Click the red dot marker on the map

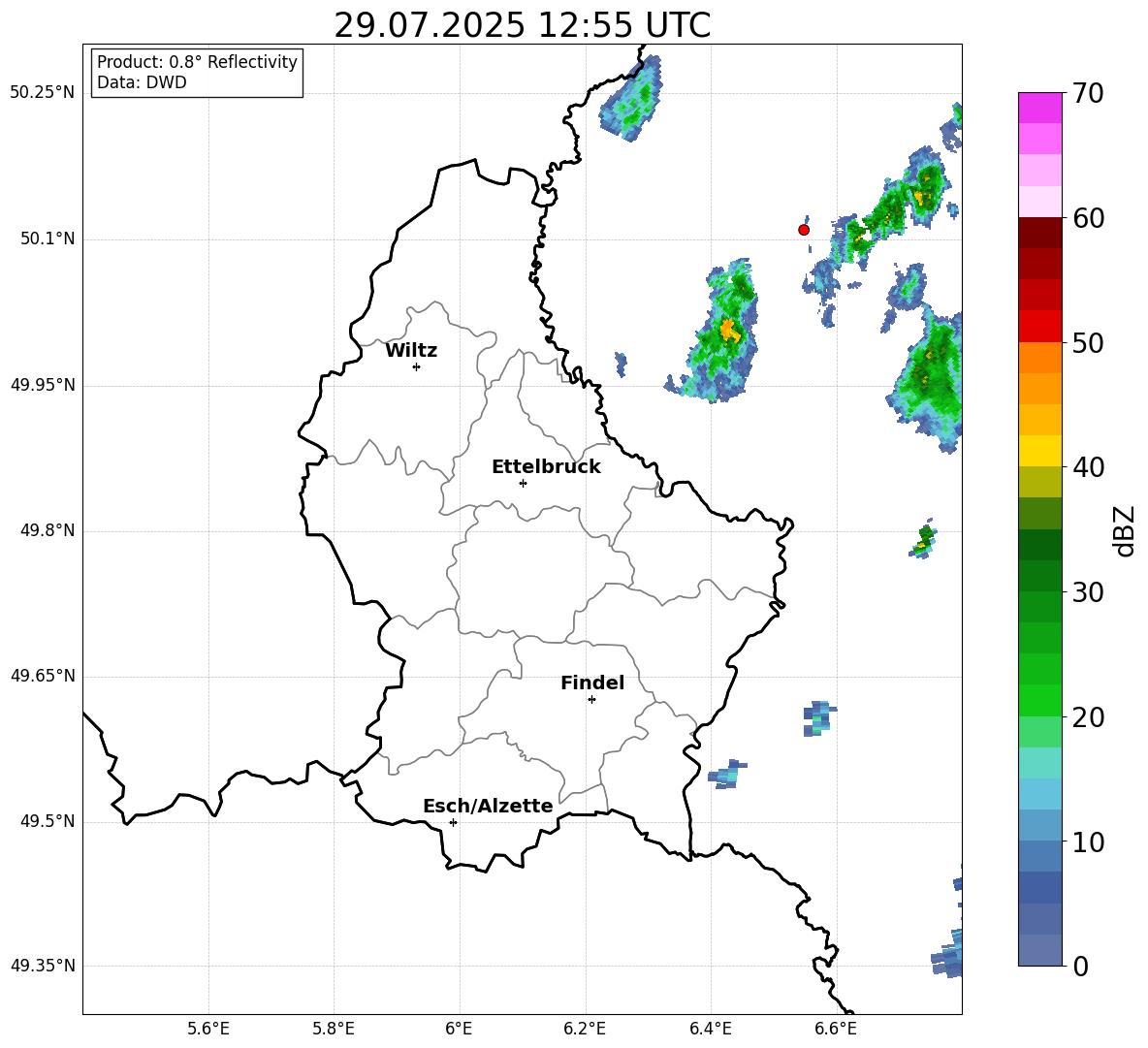coord(804,230)
